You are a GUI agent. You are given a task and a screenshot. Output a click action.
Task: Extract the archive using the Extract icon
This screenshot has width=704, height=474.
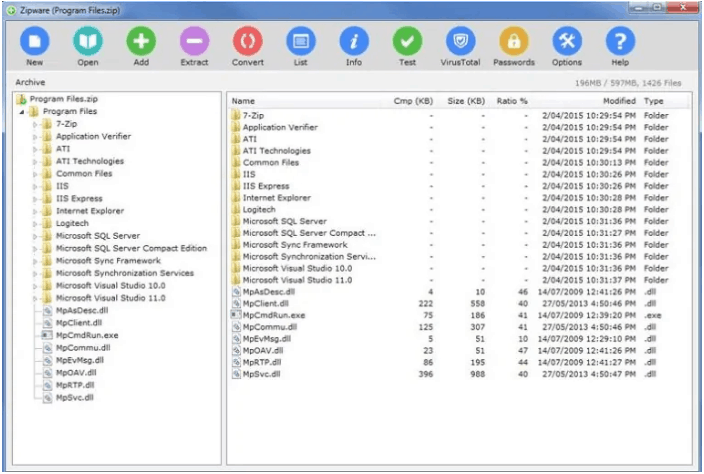[x=194, y=42]
